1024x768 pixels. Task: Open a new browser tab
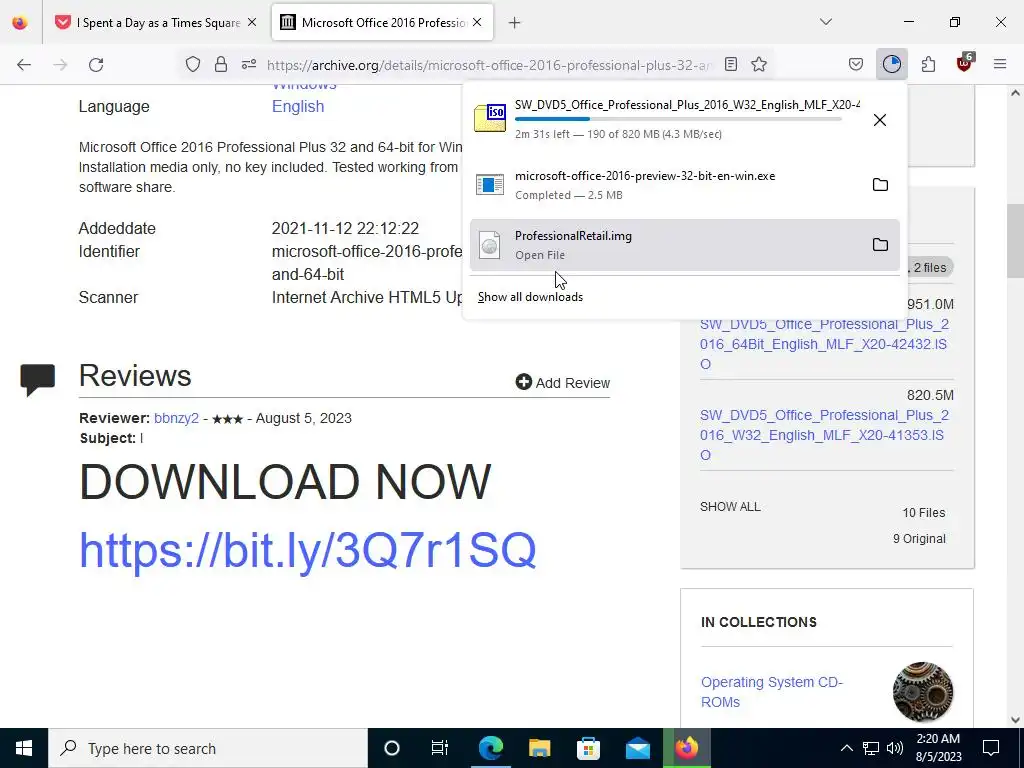coord(515,23)
